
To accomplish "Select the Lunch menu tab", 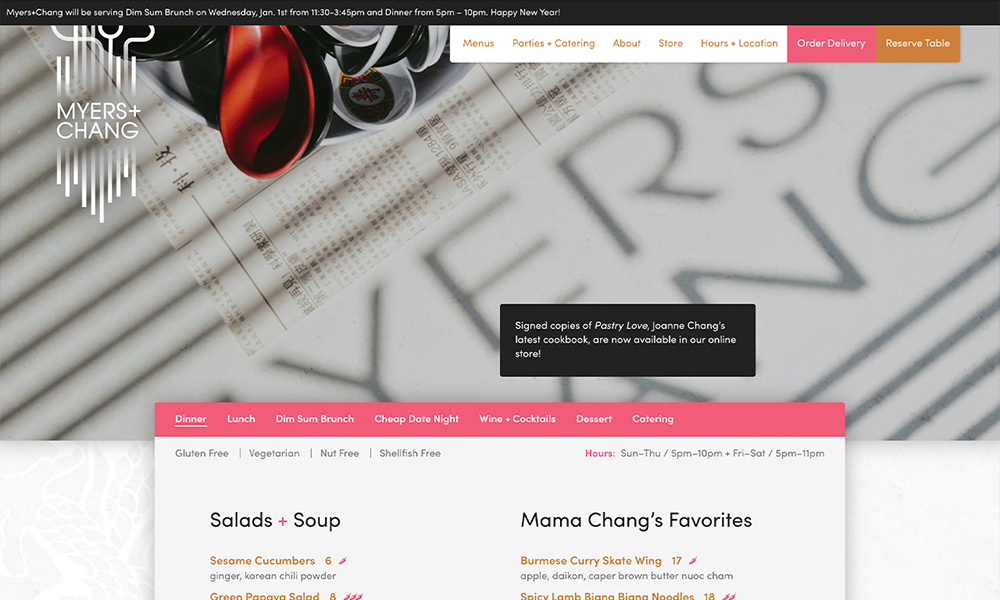I will tap(241, 419).
